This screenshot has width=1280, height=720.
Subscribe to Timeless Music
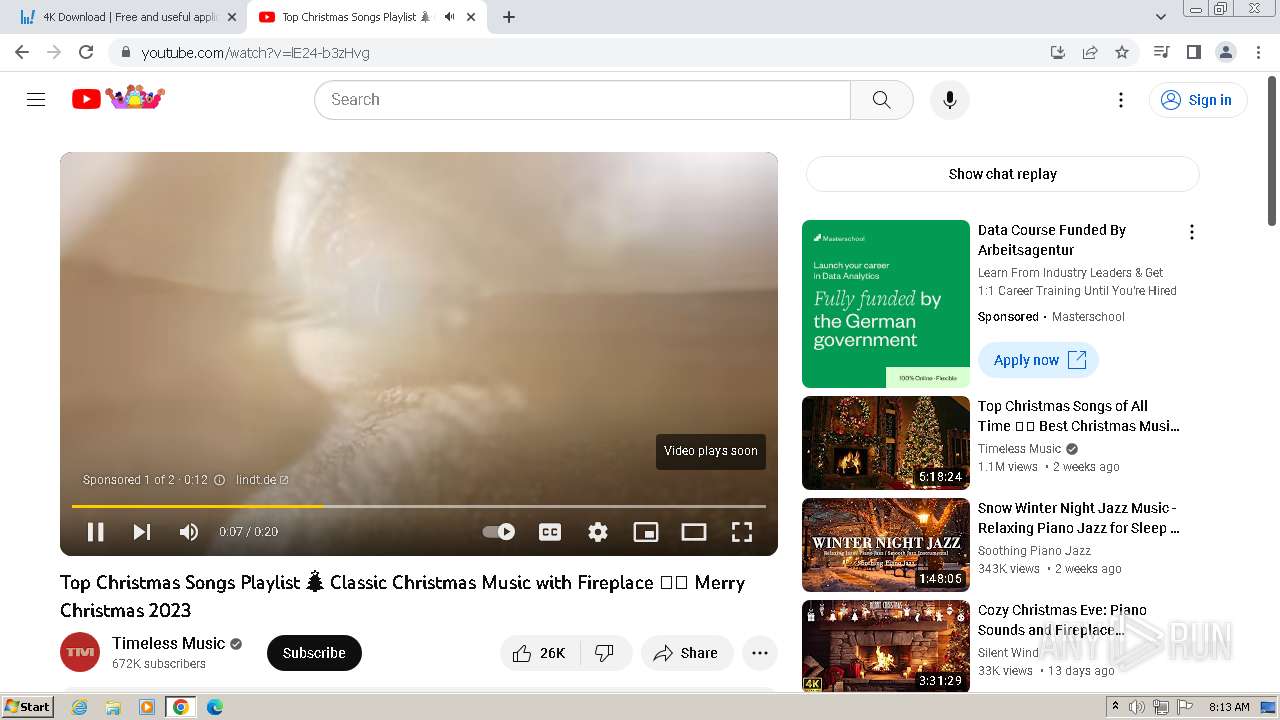[x=314, y=653]
